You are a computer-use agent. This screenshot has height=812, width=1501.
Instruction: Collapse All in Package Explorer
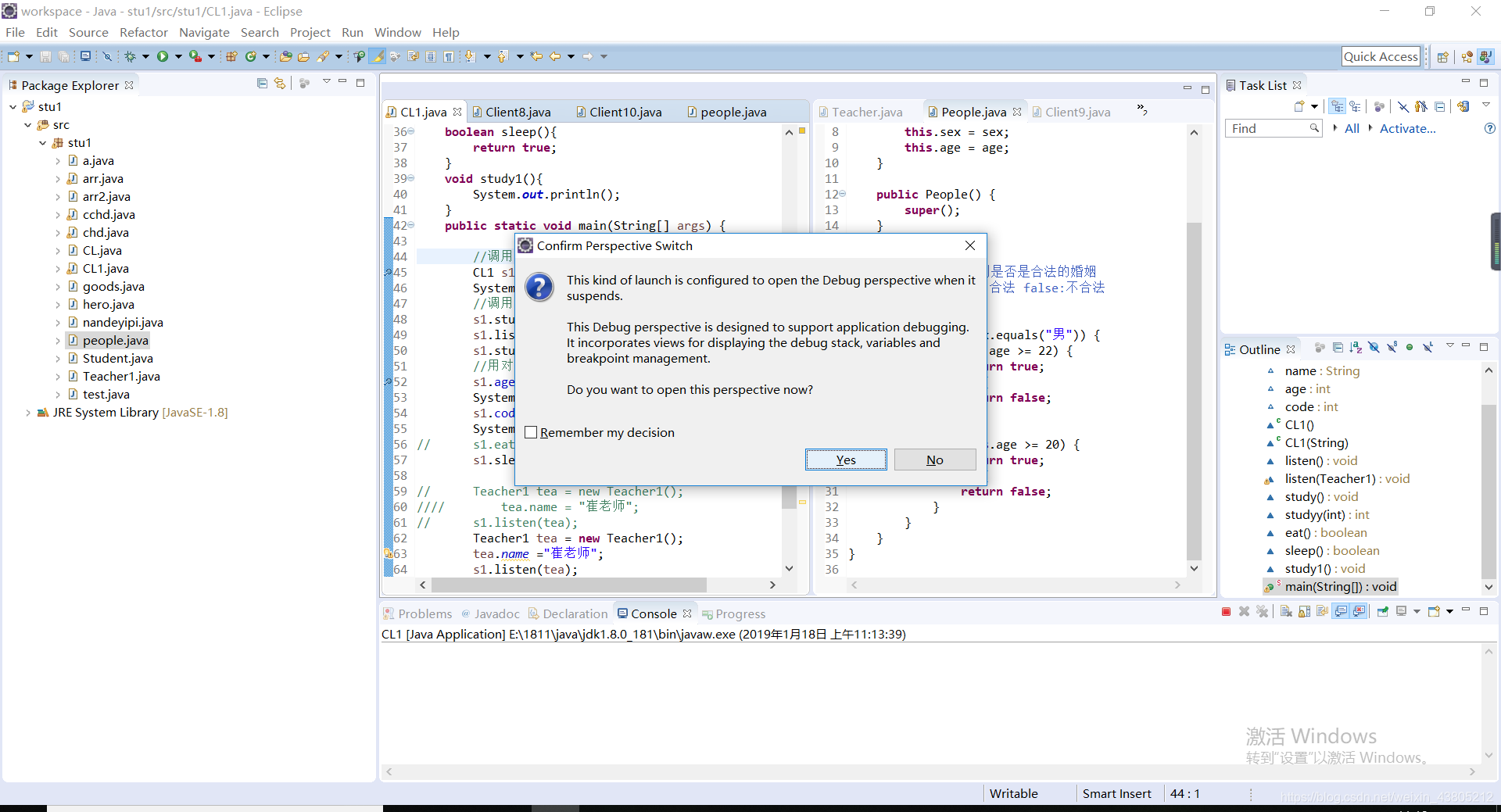click(x=262, y=83)
